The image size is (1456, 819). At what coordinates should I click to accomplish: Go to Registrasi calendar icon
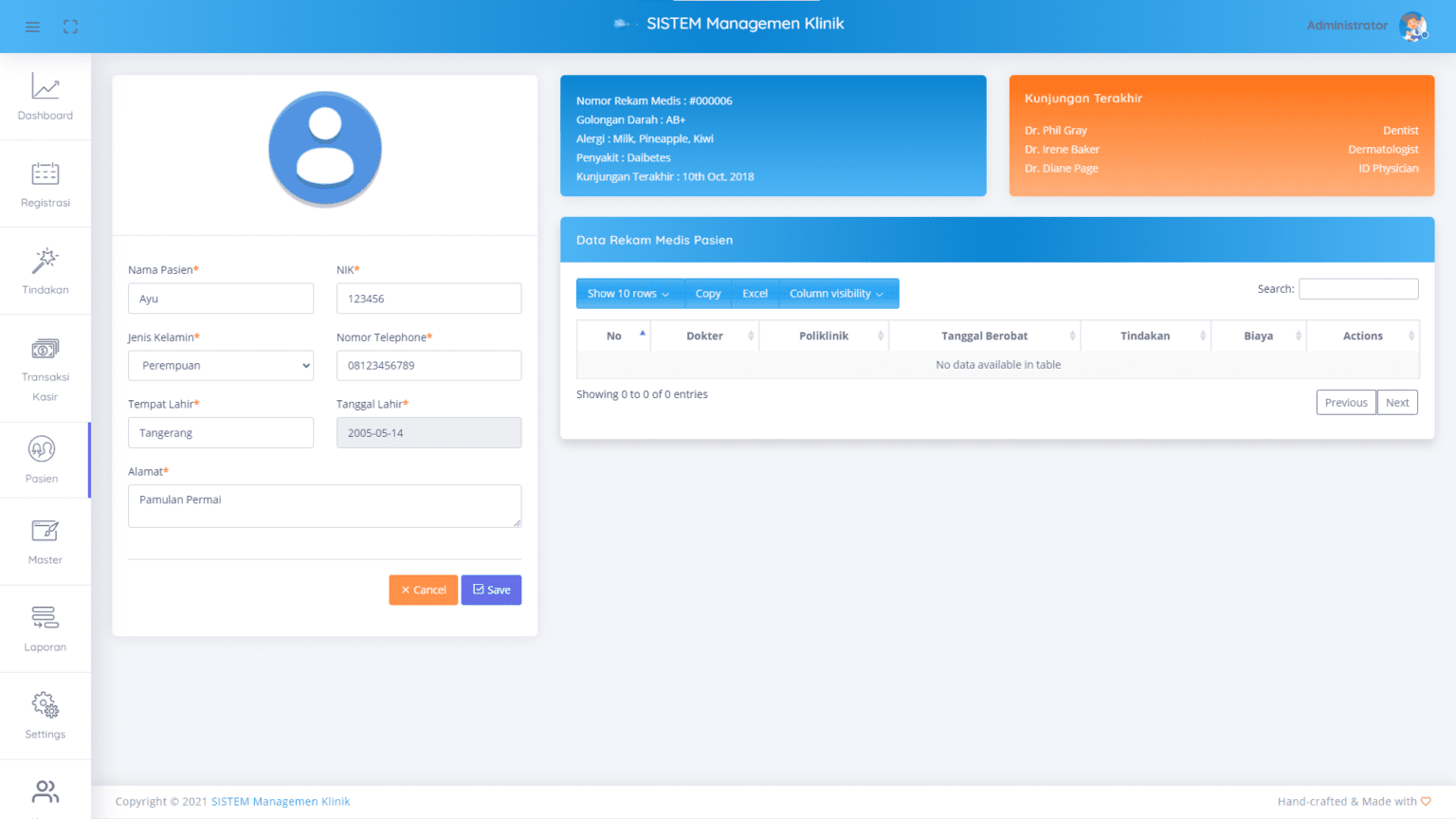45,174
